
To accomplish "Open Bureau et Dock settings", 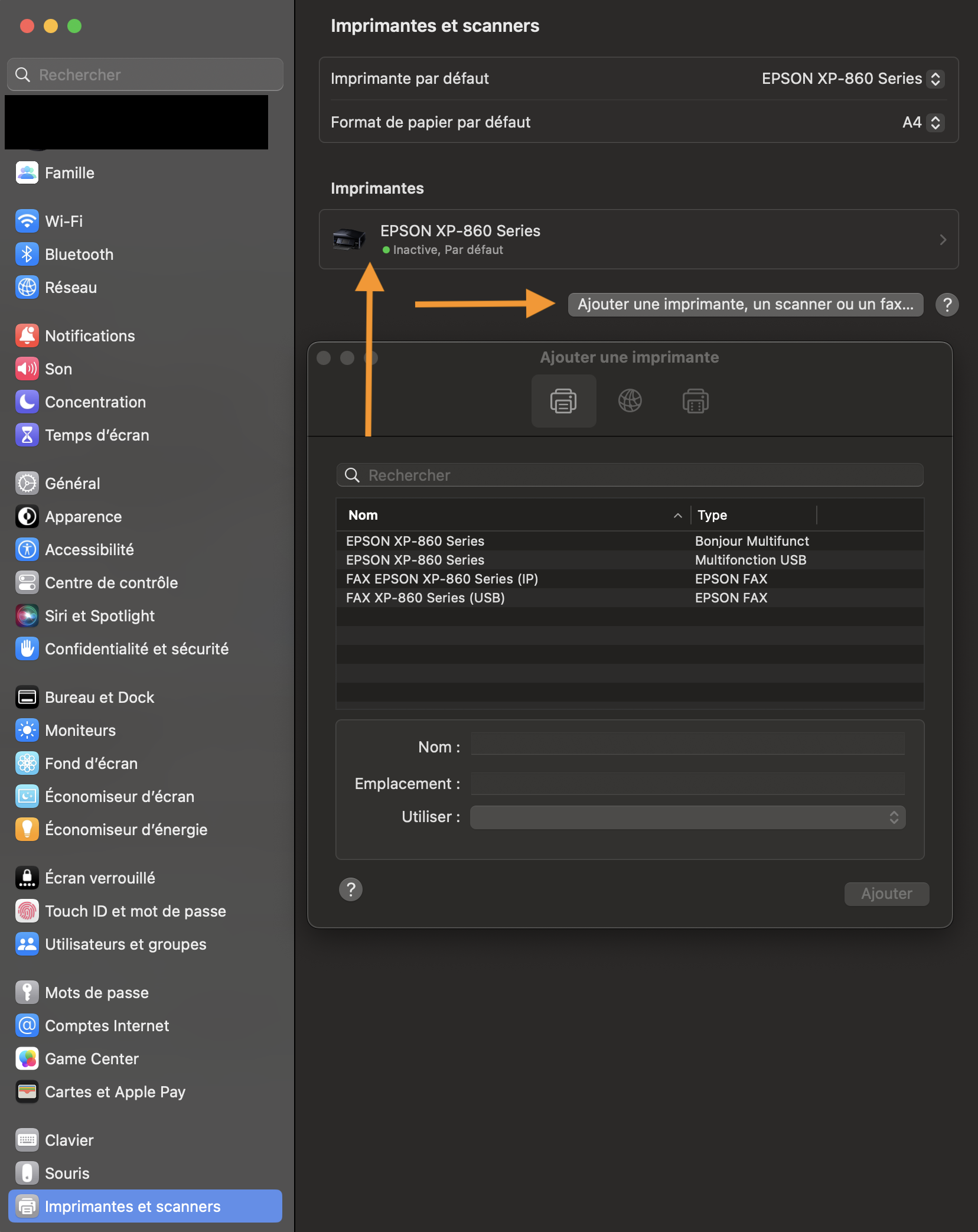I will [145, 698].
